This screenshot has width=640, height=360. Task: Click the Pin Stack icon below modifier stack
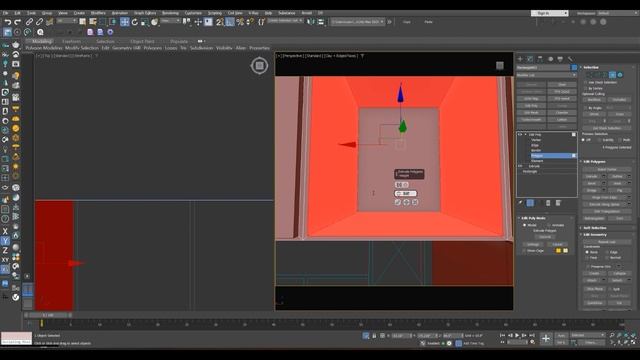[520, 203]
